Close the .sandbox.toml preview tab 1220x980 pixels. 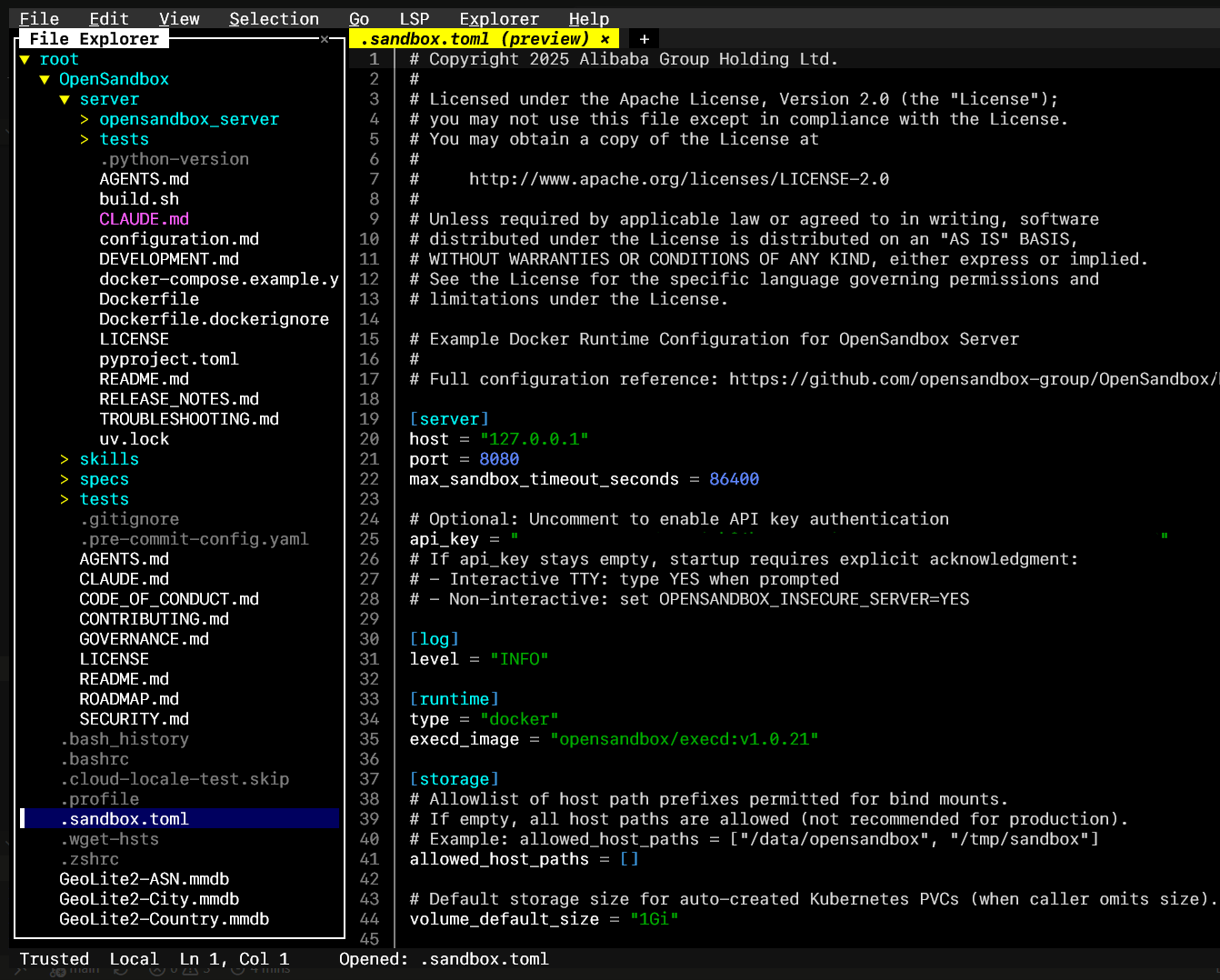(x=605, y=39)
